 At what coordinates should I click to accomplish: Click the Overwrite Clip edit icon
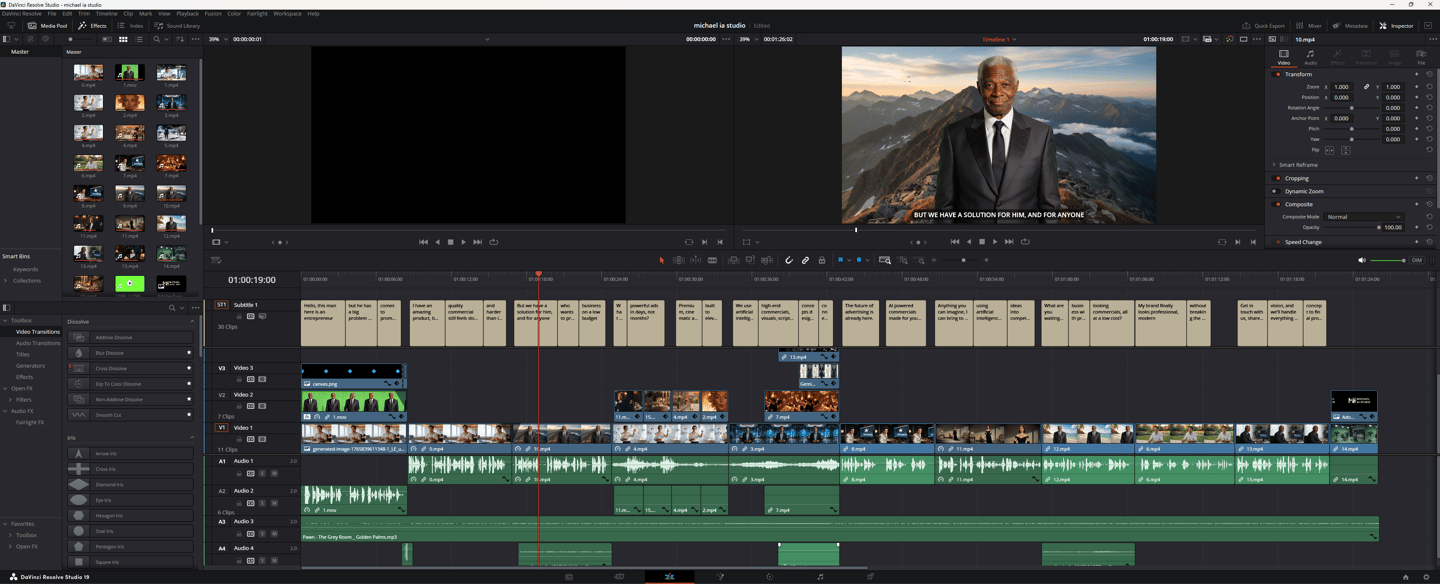click(750, 260)
